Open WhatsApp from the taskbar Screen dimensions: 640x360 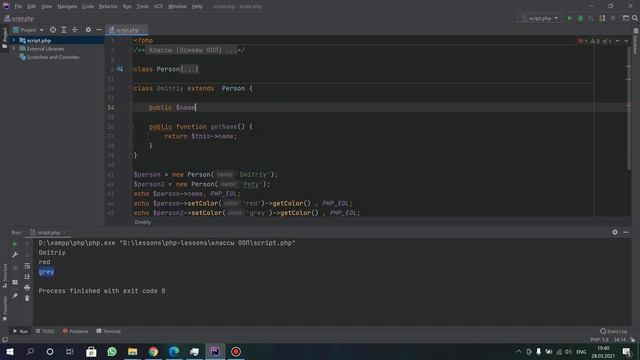112,351
